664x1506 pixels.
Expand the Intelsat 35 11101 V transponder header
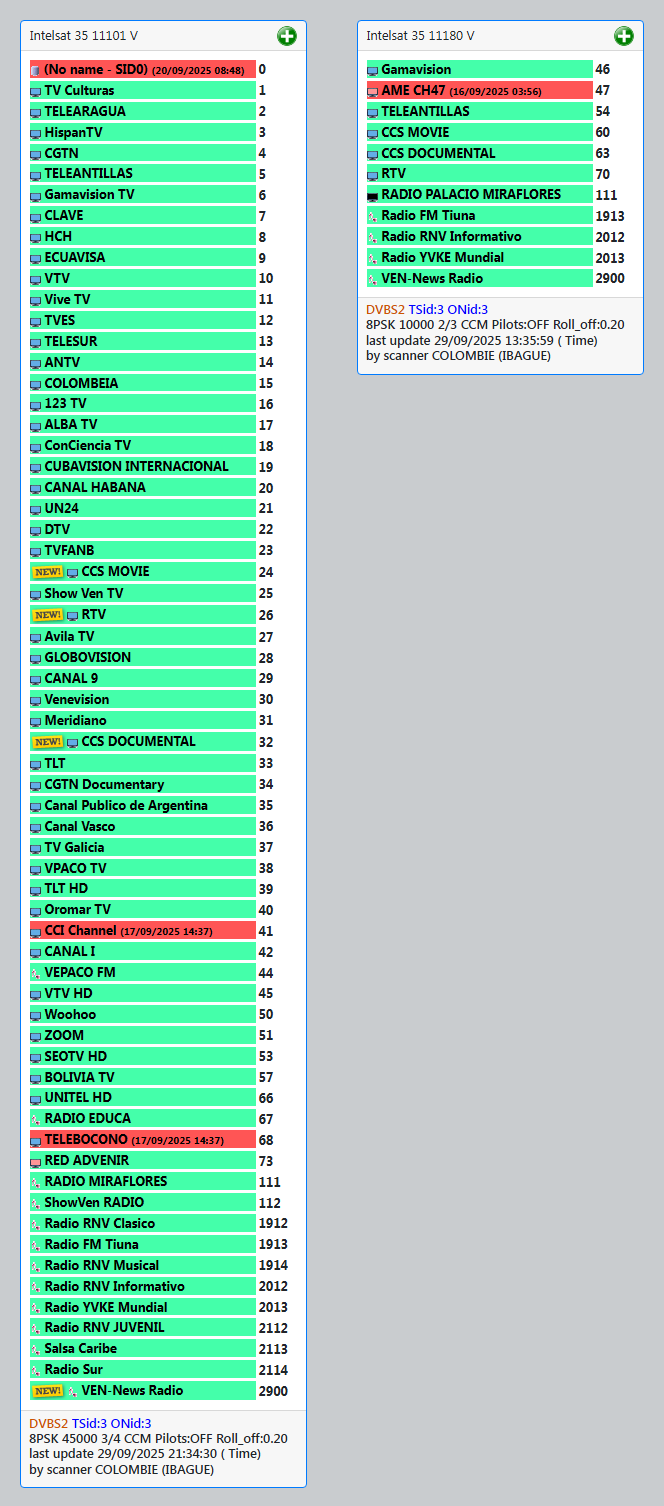pos(84,36)
